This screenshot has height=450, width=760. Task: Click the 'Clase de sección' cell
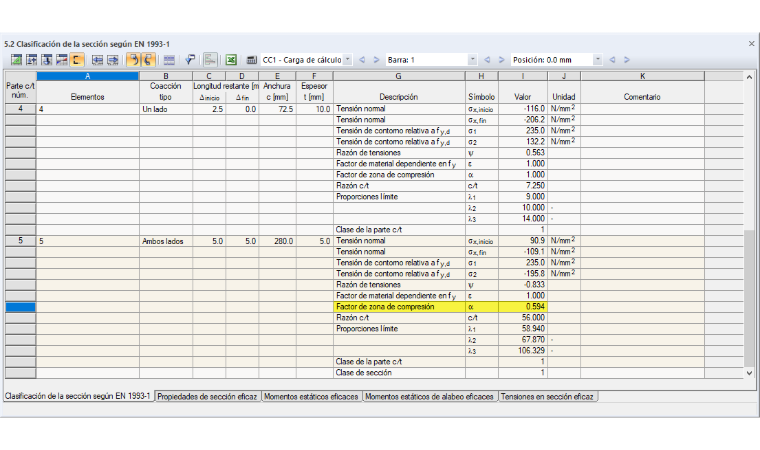click(x=399, y=373)
